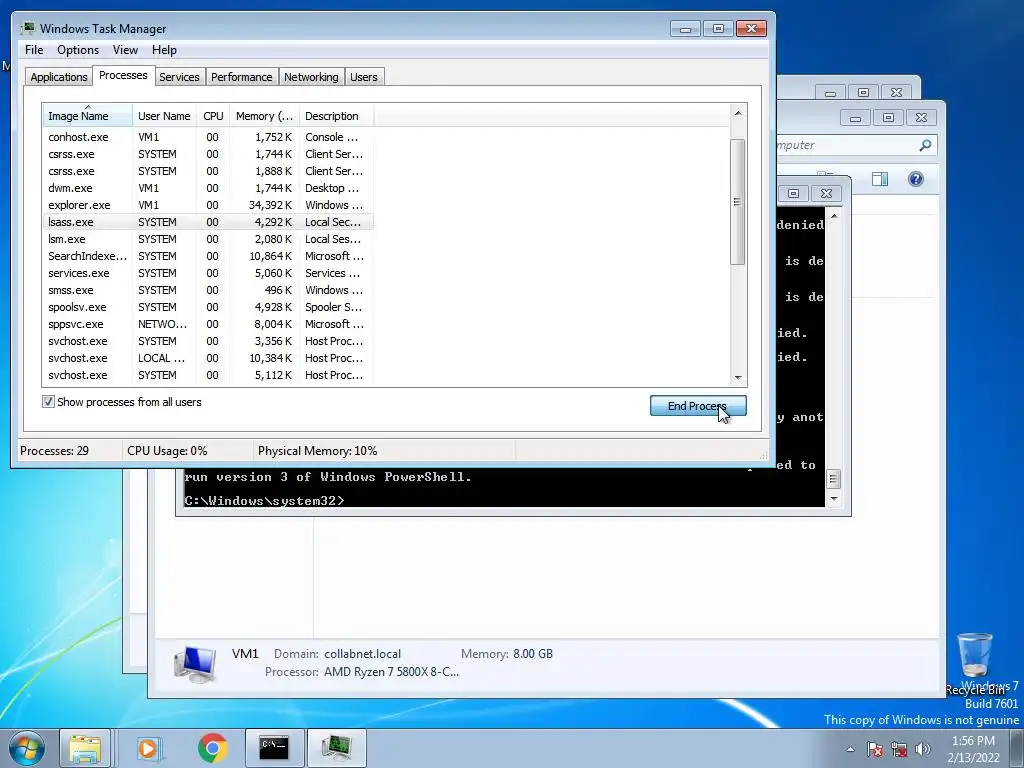The width and height of the screenshot is (1024, 768).
Task: Click the Explorer window help icon
Action: point(916,179)
